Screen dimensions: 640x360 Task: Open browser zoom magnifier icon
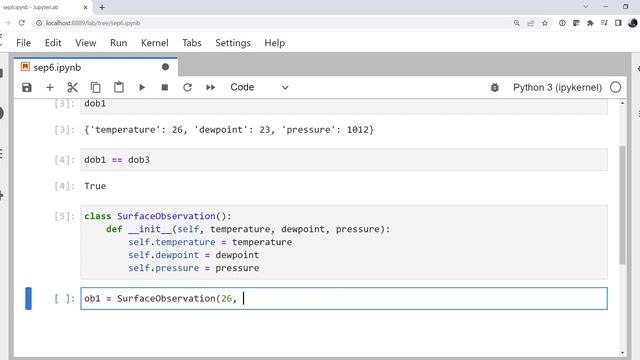click(x=517, y=23)
